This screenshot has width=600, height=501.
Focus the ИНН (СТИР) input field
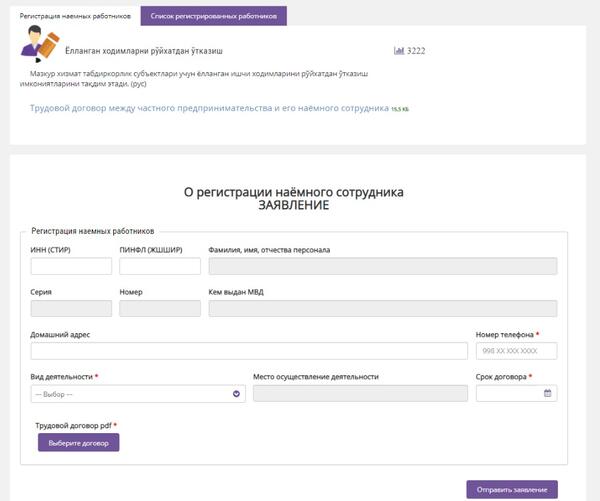71,266
